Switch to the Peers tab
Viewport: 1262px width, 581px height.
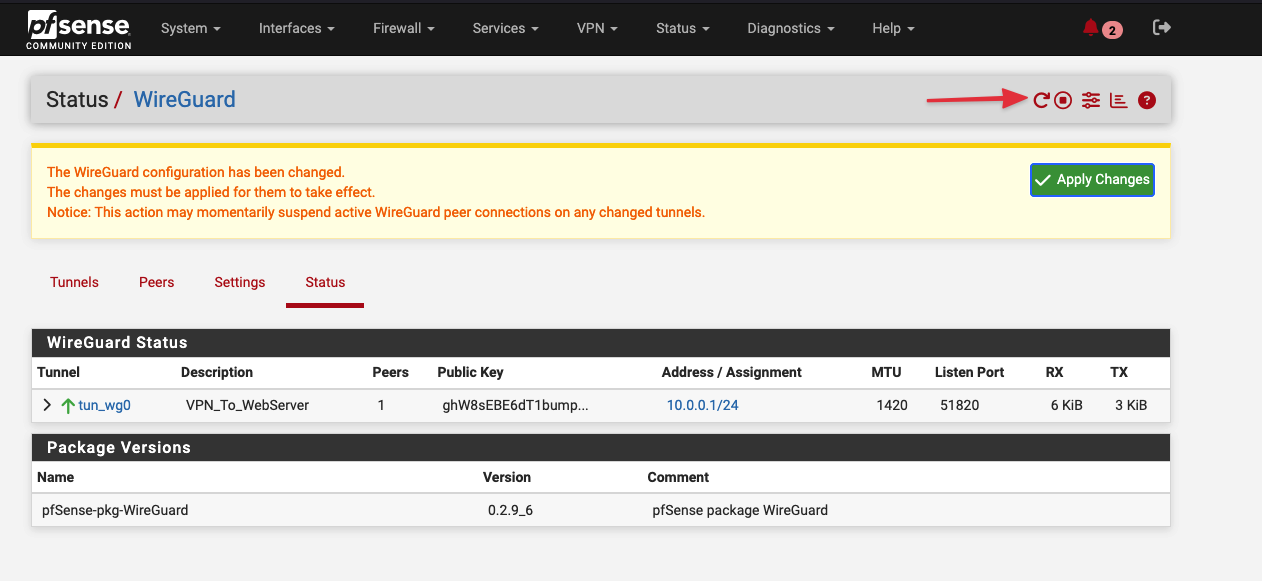click(156, 282)
